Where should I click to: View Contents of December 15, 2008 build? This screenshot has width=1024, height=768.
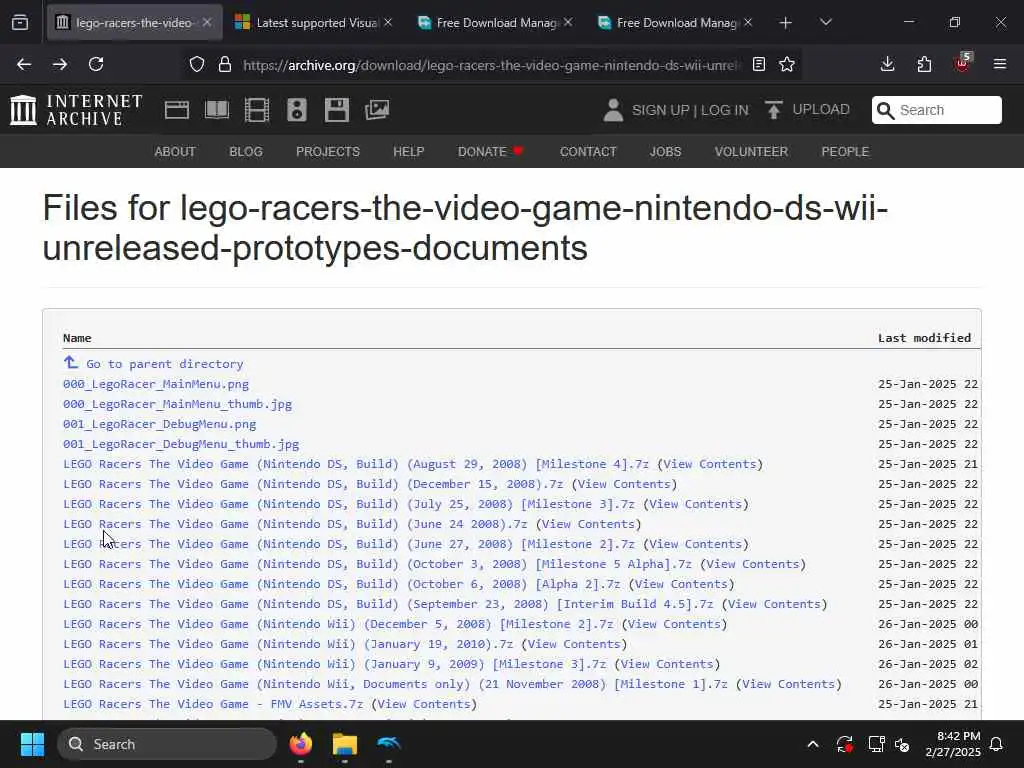[x=624, y=484]
